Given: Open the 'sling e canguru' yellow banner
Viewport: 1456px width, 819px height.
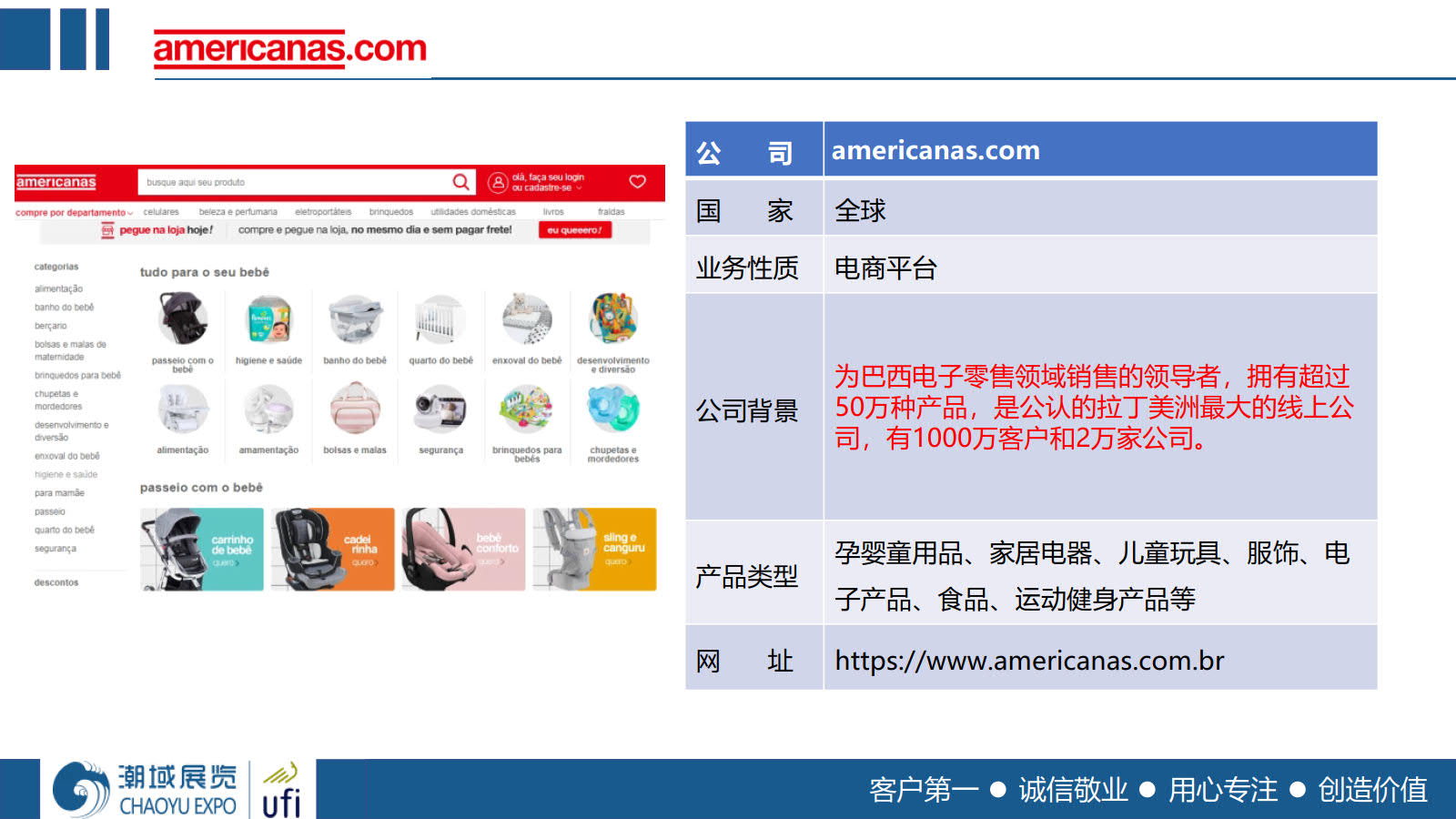Looking at the screenshot, I should (x=595, y=550).
